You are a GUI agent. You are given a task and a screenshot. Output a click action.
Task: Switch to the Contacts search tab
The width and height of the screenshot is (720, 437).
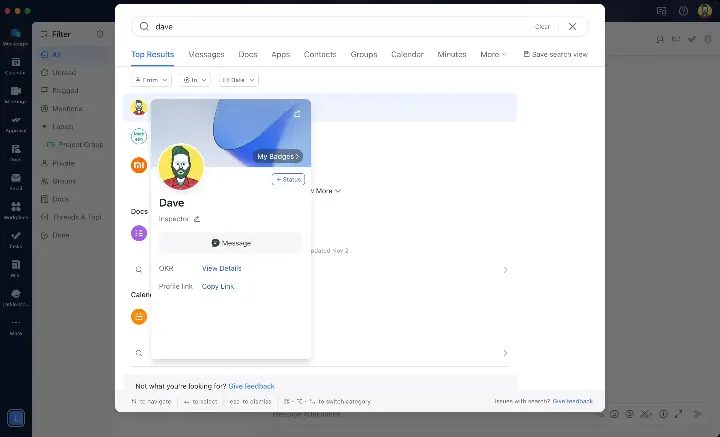[x=320, y=54]
